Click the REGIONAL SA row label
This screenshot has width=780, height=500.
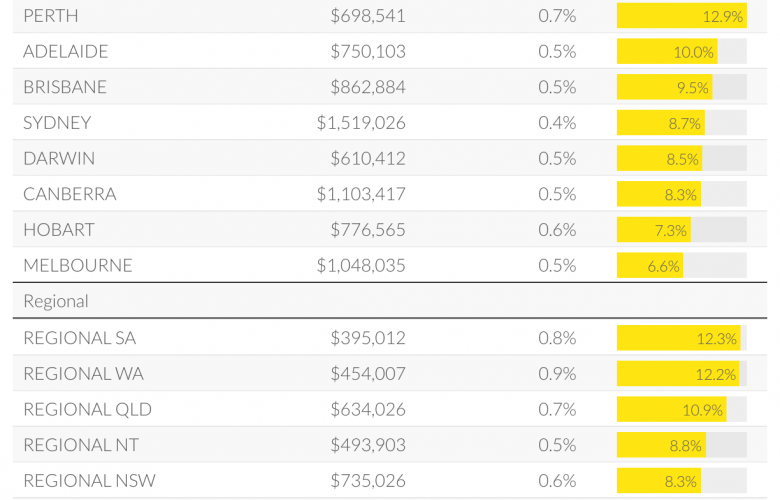tap(80, 338)
